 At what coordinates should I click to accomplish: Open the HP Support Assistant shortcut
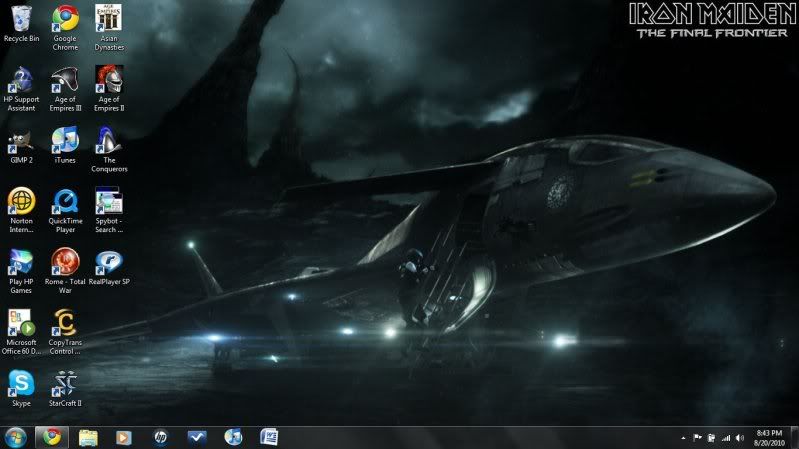coord(21,88)
